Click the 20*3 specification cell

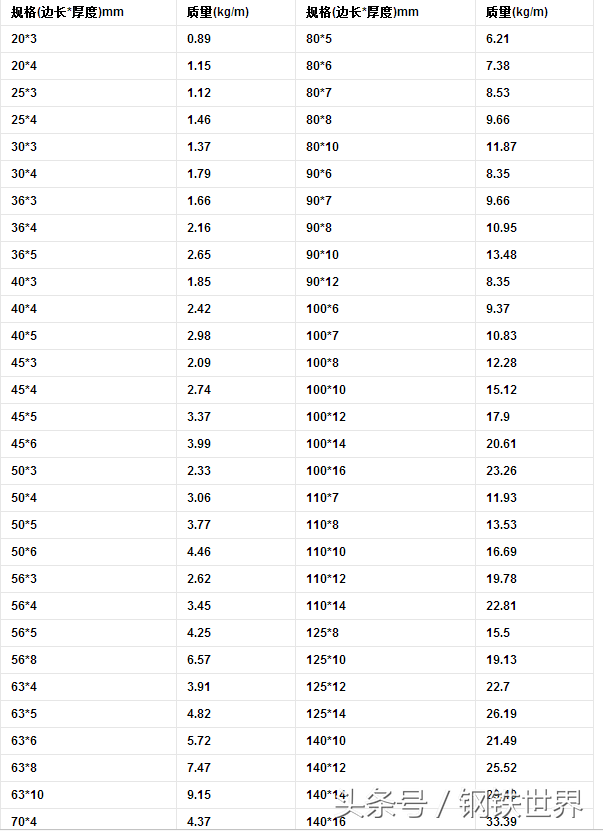[24, 39]
